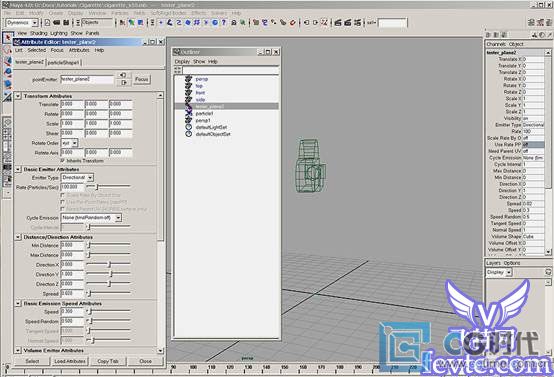The image size is (554, 377).
Task: Click the select by hierarchy icon
Action: pyautogui.click(x=122, y=23)
